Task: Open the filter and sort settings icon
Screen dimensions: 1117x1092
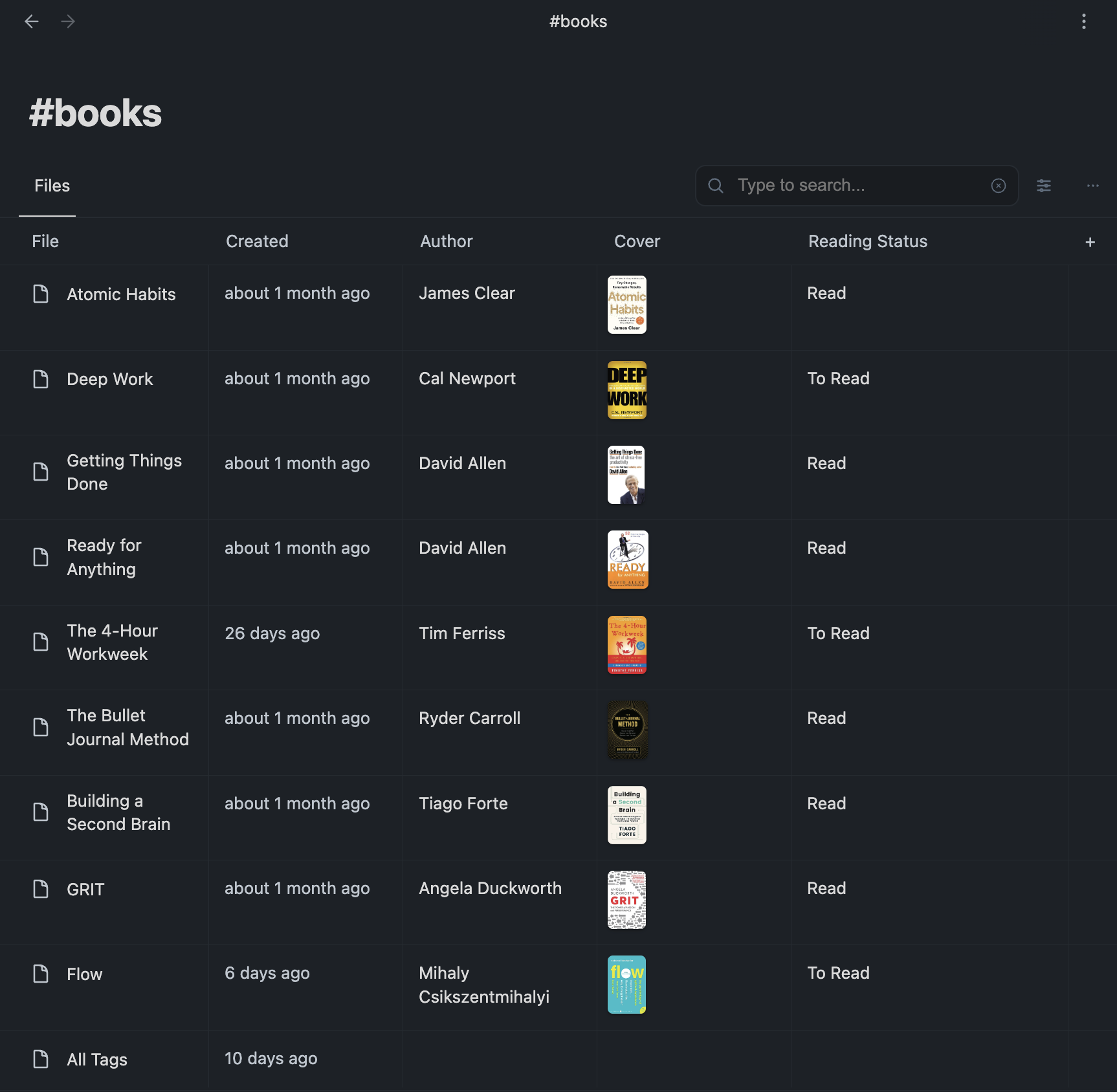Action: tap(1044, 186)
